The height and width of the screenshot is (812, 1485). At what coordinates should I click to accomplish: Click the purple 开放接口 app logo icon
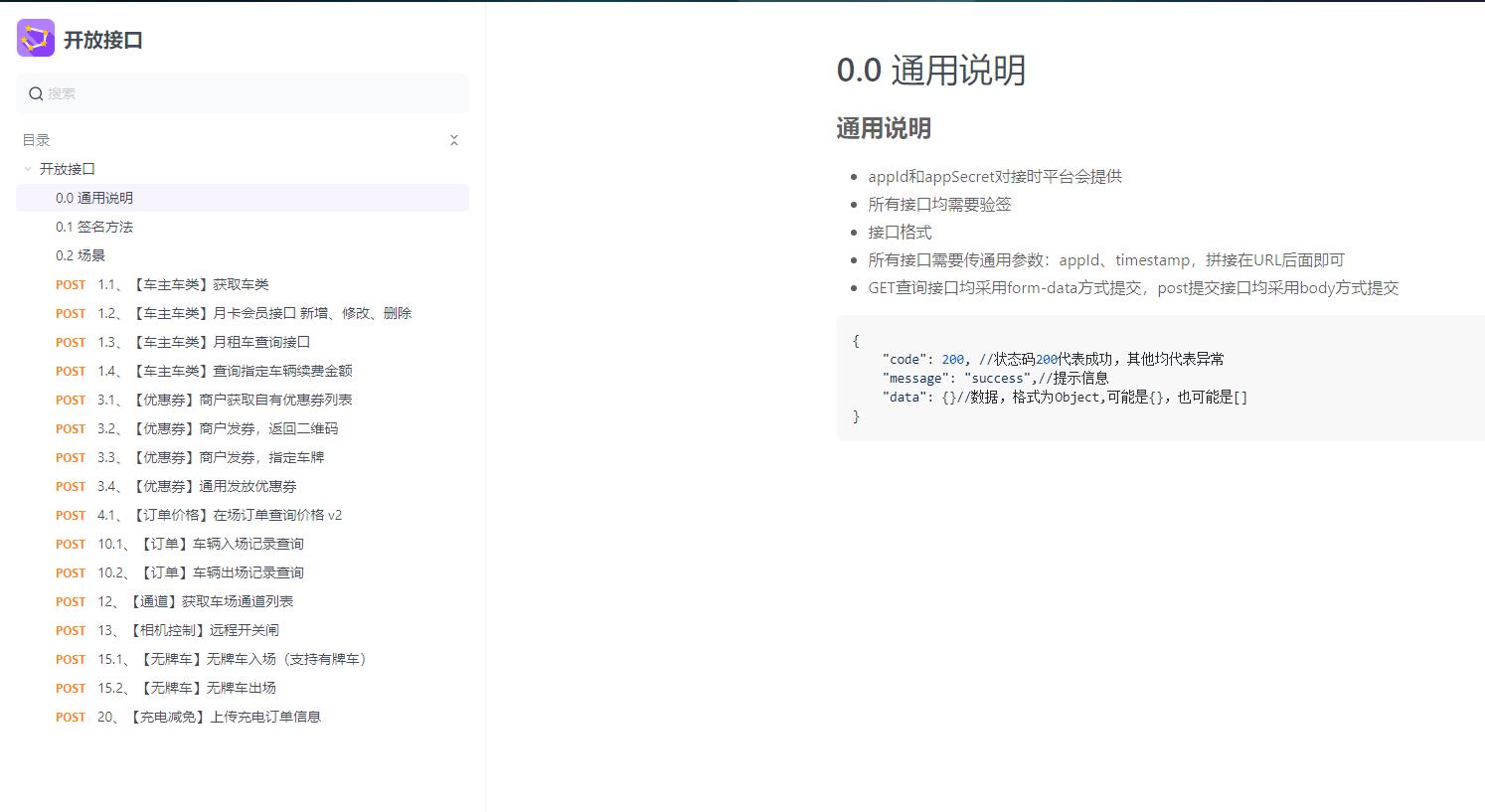(35, 39)
